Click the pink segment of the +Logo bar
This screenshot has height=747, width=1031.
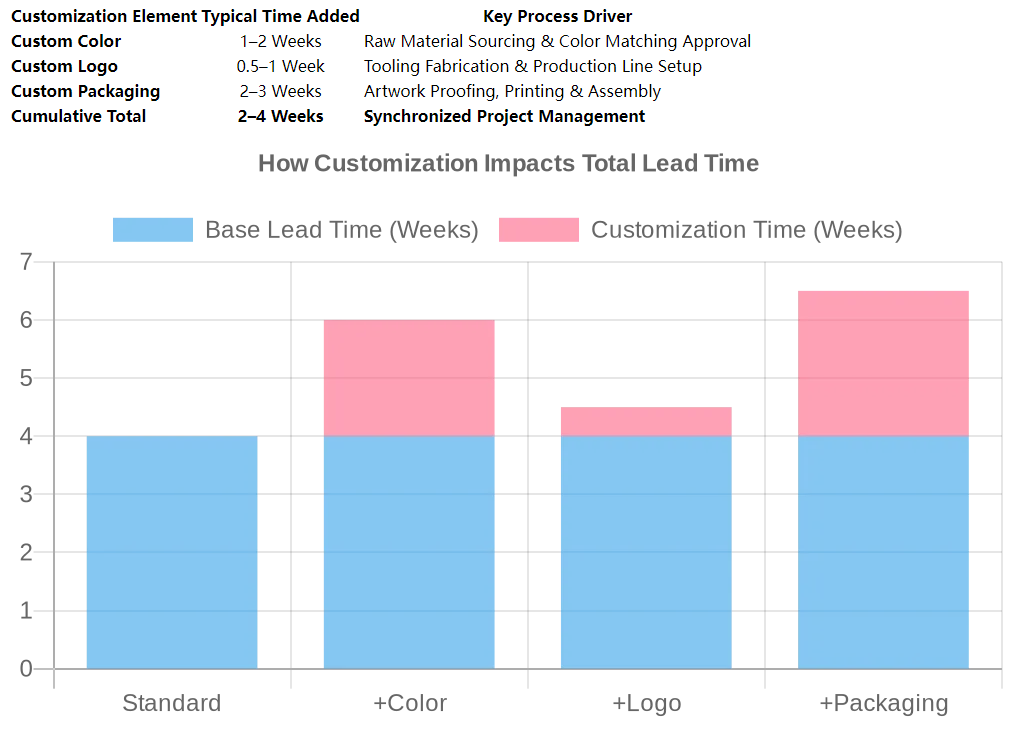[646, 422]
